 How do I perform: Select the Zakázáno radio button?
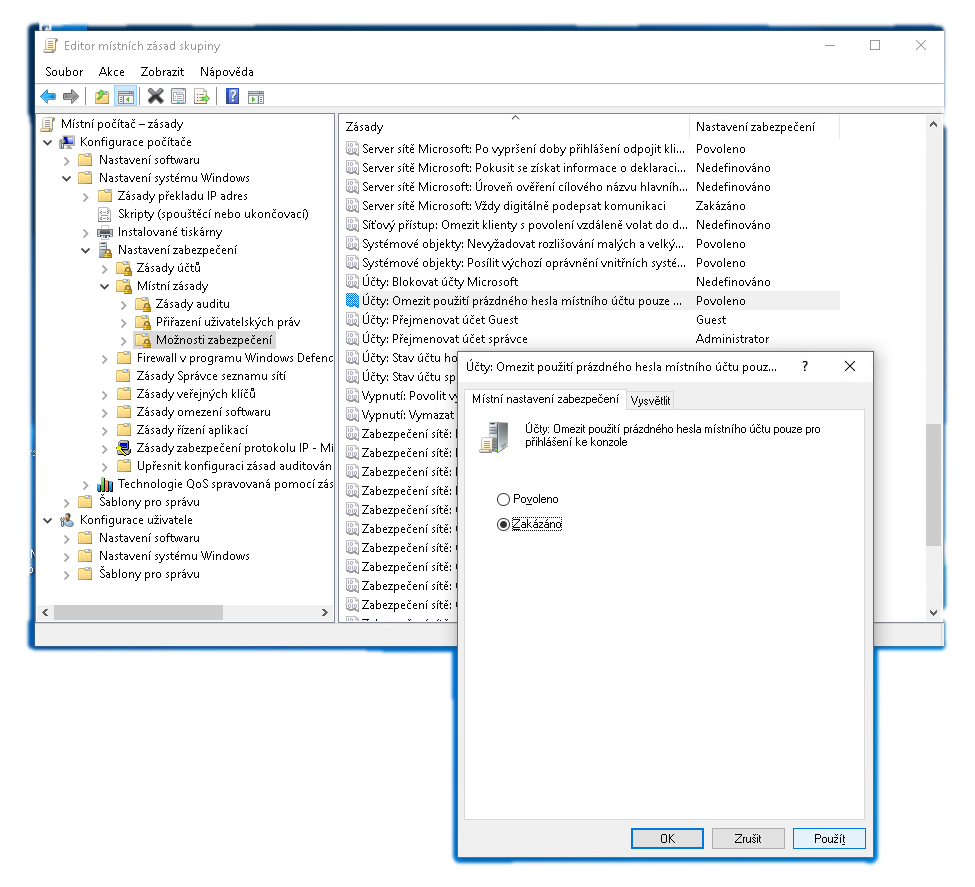click(x=503, y=524)
